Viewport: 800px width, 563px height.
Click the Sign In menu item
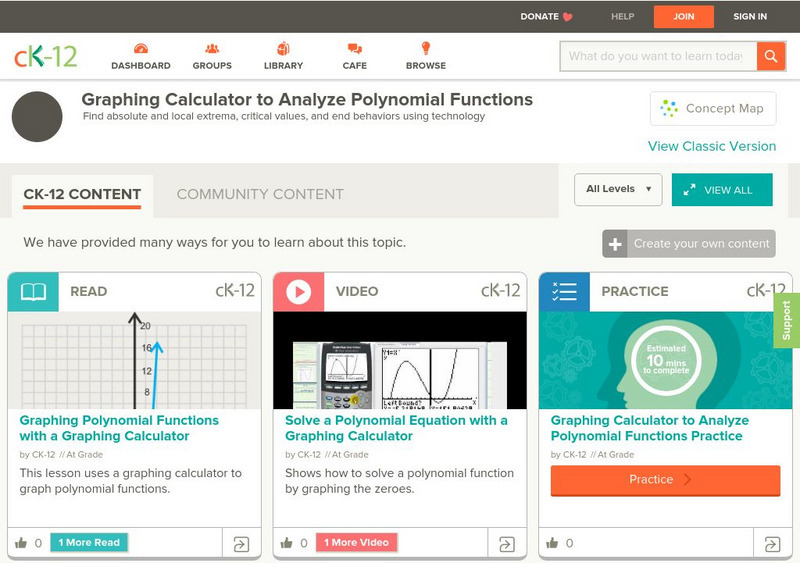(750, 17)
